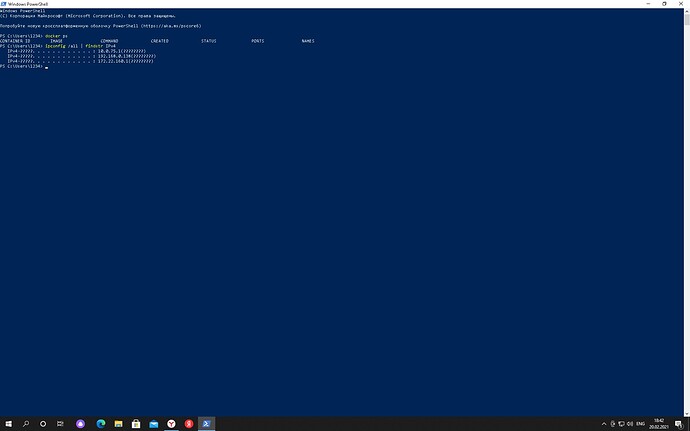
Task: Open the volume control in tray
Action: 630,424
